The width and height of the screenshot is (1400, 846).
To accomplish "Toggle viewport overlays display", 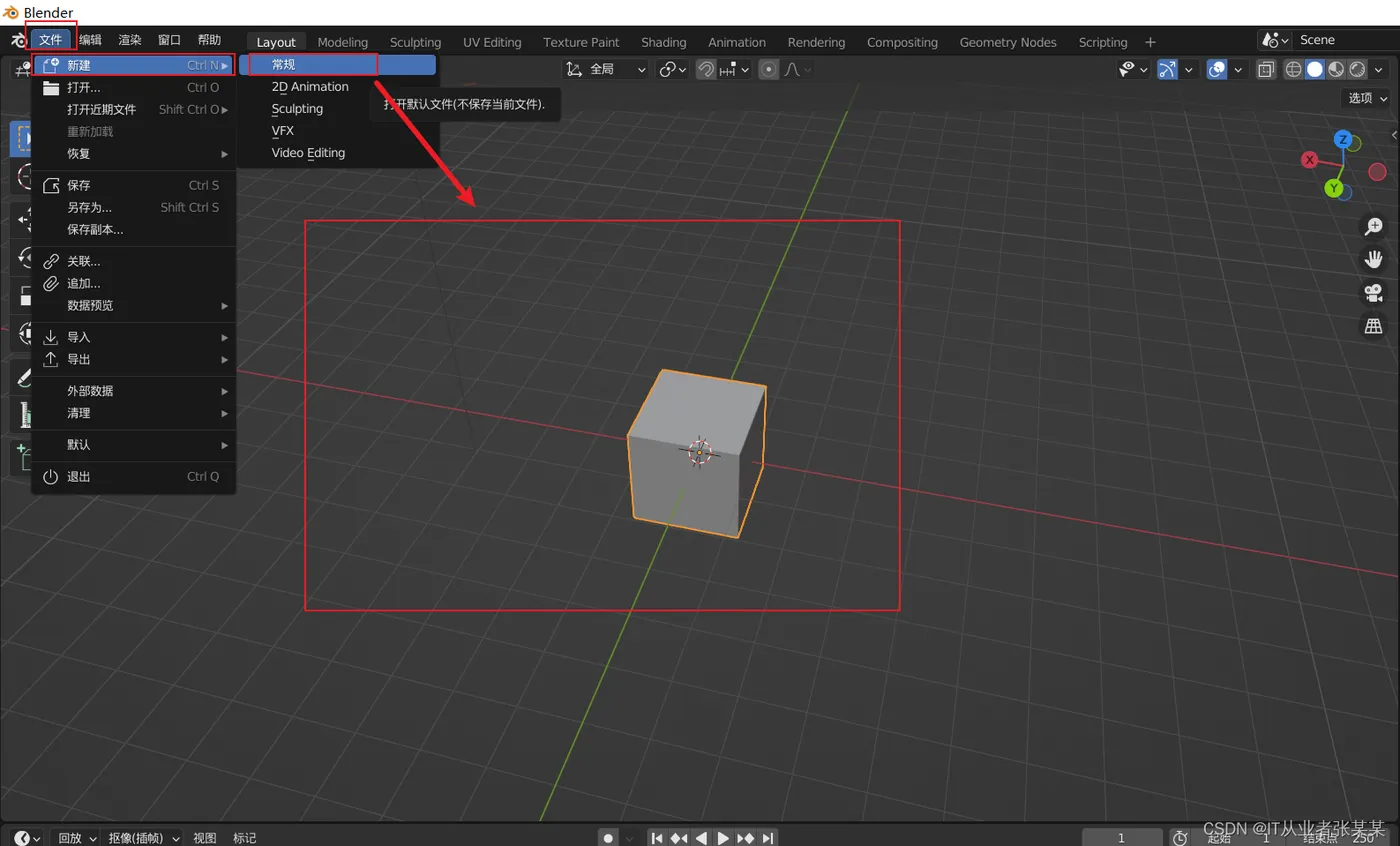I will [x=1217, y=69].
